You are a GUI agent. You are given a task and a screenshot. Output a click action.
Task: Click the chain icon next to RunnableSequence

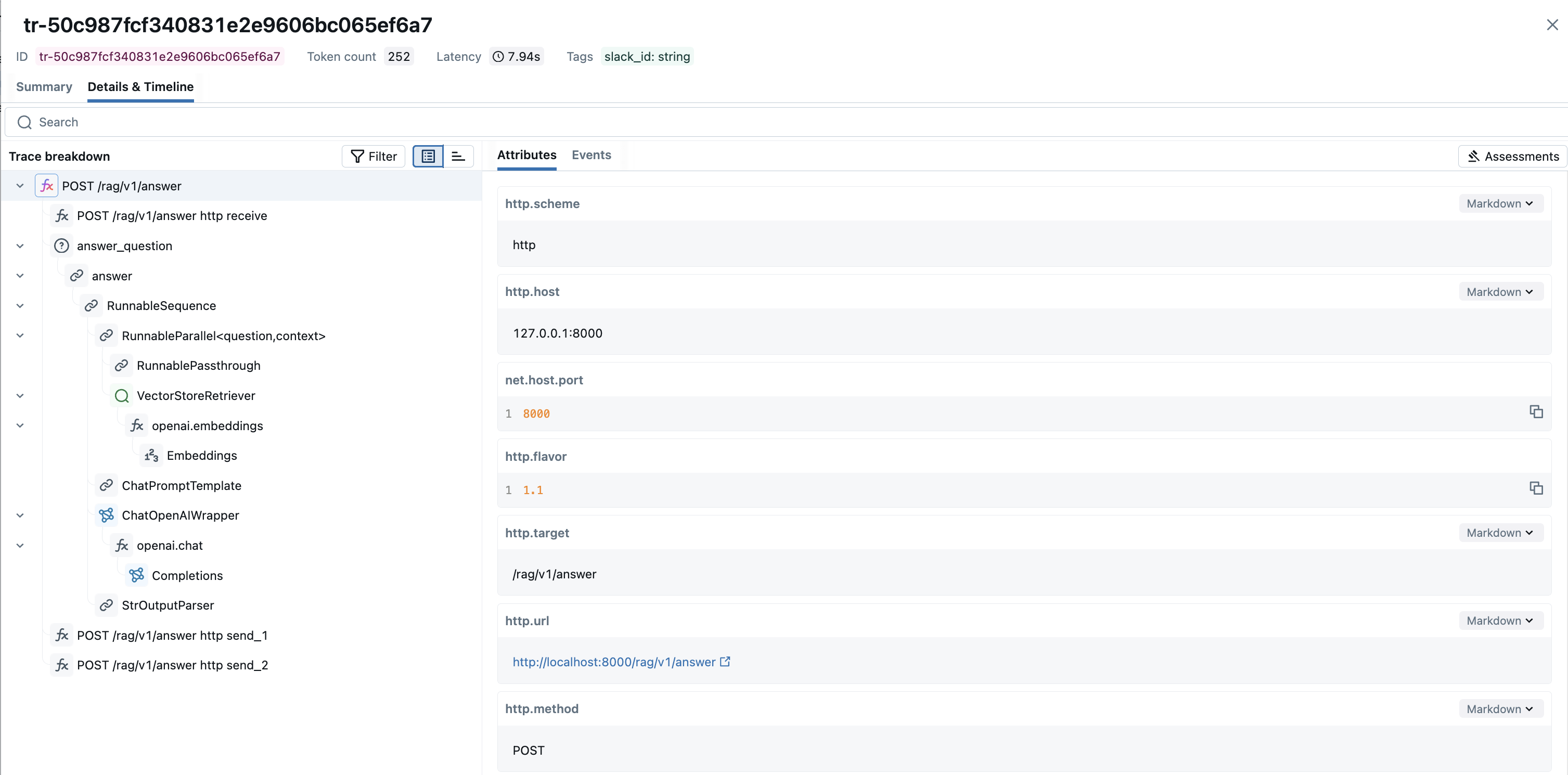coord(92,306)
